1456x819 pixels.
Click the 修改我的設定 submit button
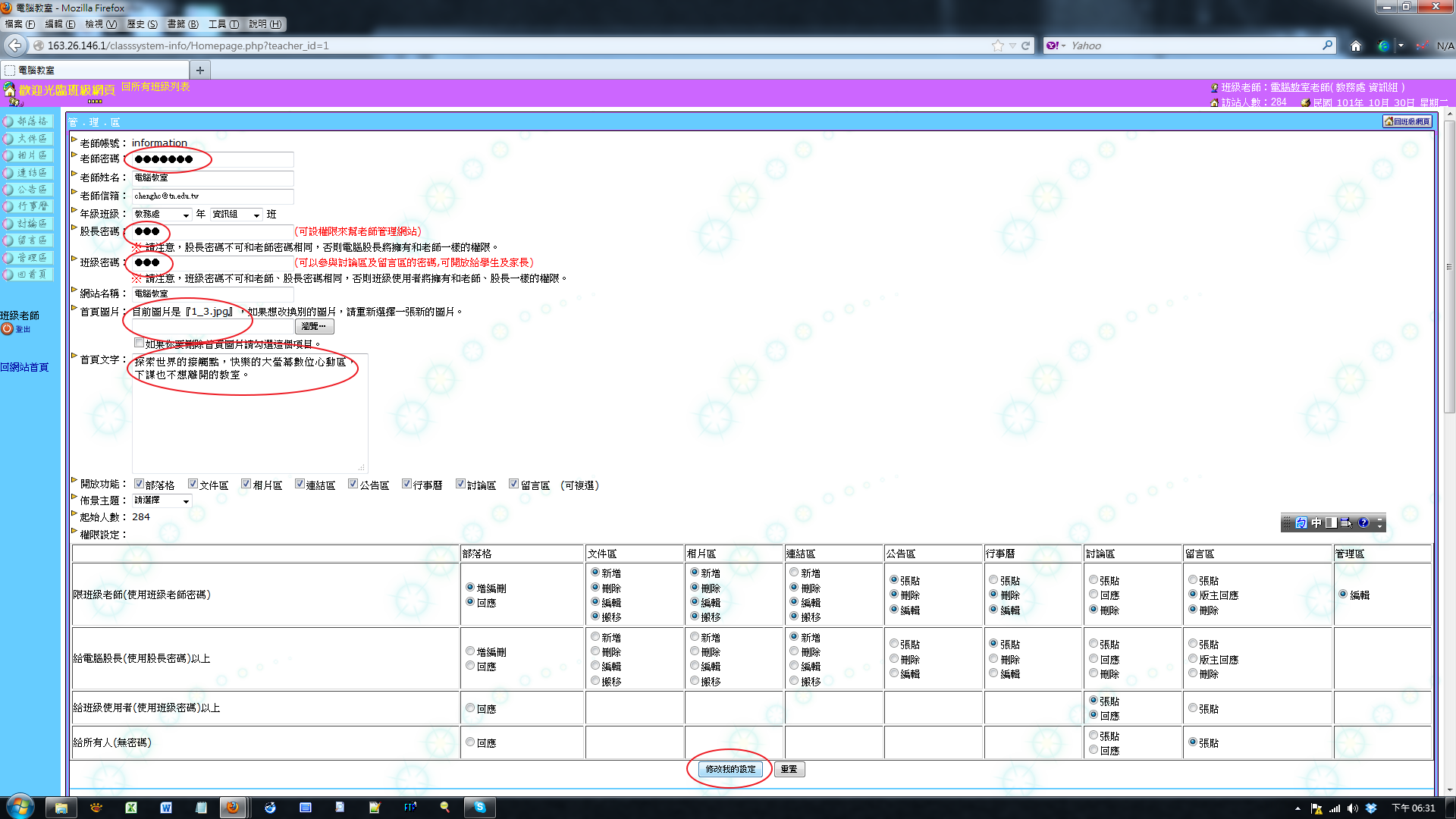[730, 769]
